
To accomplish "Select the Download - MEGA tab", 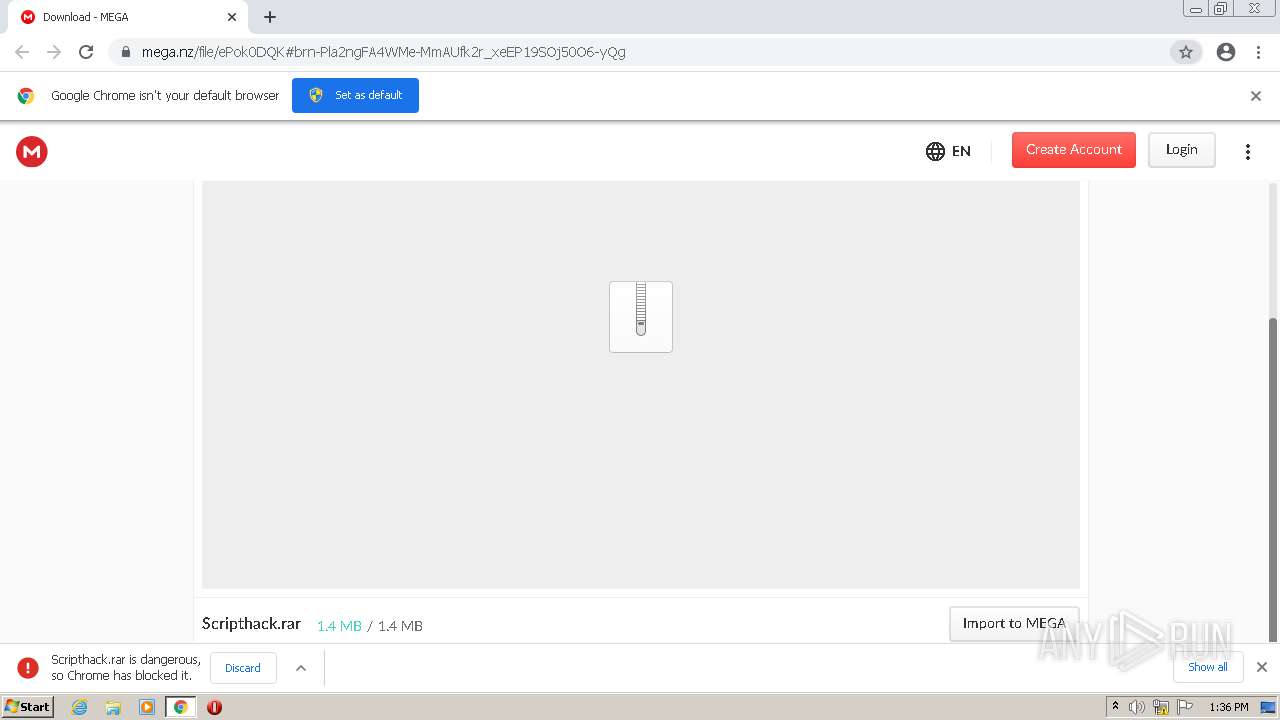I will coord(126,17).
